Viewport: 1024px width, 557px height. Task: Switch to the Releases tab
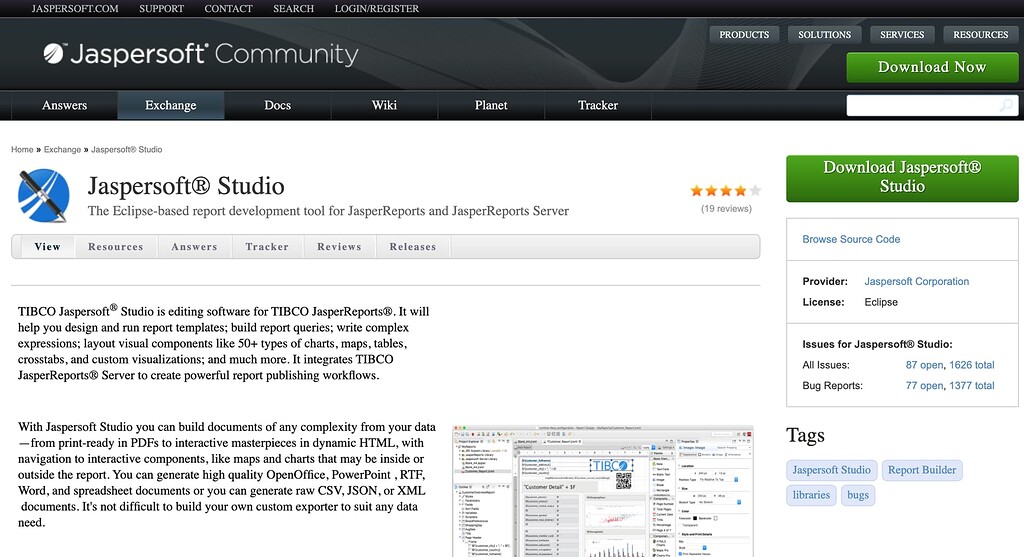pyautogui.click(x=413, y=247)
